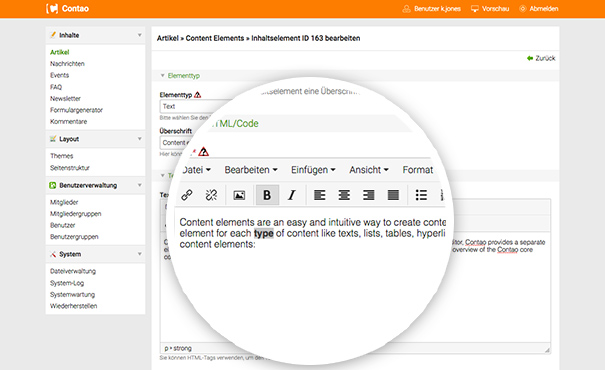Viewport: 605px width, 370px height.
Task: Click the unlink icon in editor toolbar
Action: click(x=211, y=195)
